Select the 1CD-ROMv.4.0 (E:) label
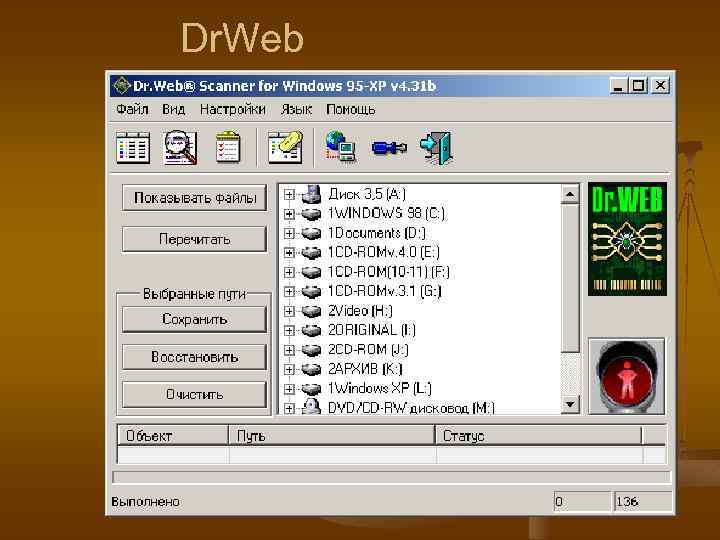The height and width of the screenshot is (540, 720). click(x=384, y=253)
